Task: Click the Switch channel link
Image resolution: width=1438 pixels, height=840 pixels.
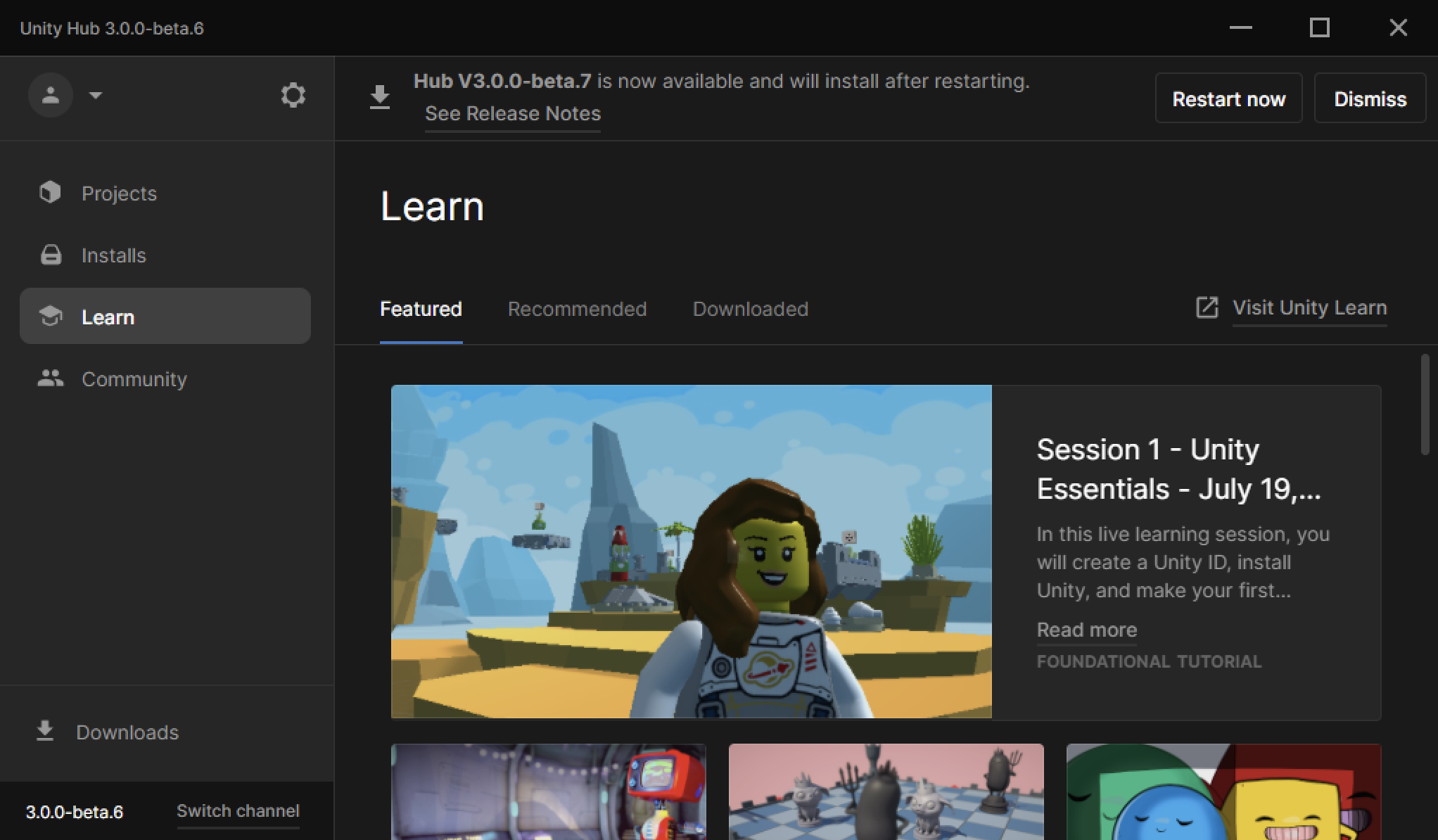Action: [x=238, y=810]
